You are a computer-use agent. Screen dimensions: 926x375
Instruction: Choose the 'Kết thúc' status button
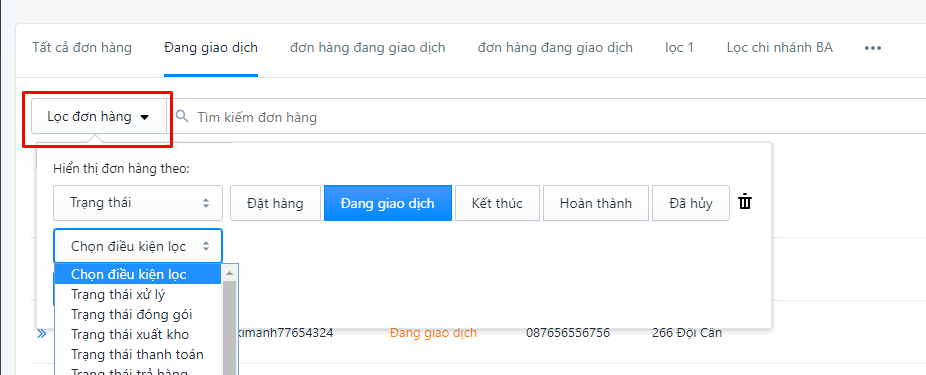pyautogui.click(x=497, y=203)
